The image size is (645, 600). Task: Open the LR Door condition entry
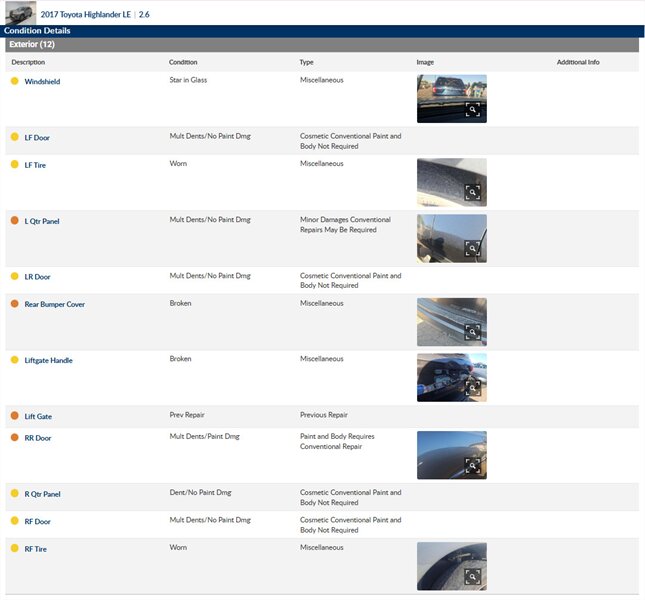pyautogui.click(x=37, y=277)
